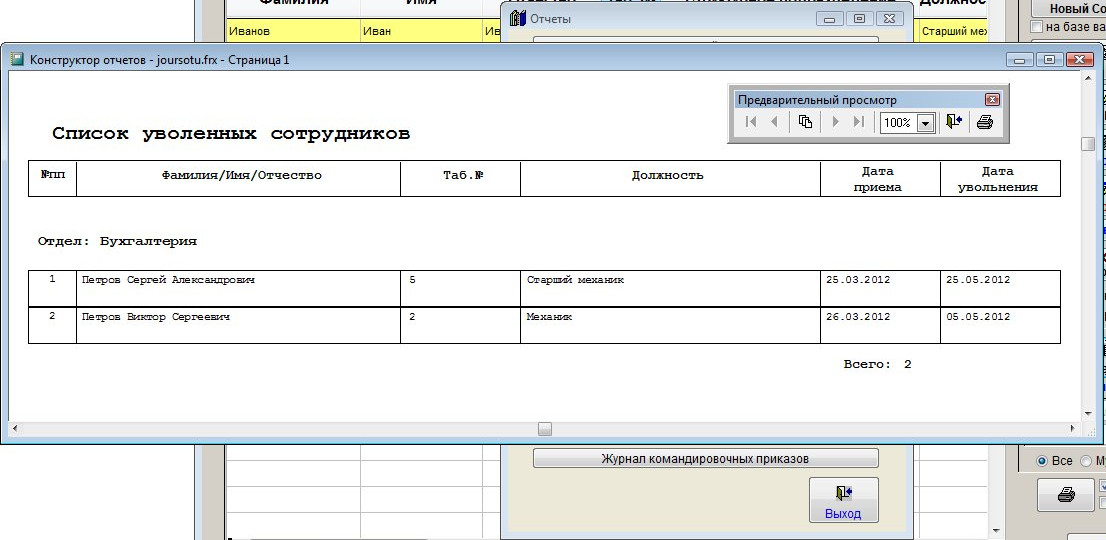Click the Отдел: Бухгалтерия group heading
This screenshot has width=1106, height=540.
(117, 242)
